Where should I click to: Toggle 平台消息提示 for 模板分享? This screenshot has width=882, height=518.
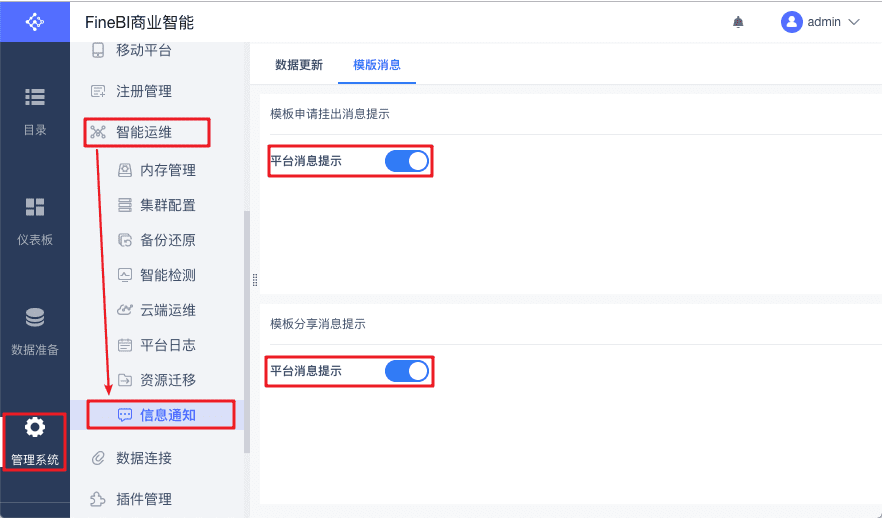[x=406, y=371]
